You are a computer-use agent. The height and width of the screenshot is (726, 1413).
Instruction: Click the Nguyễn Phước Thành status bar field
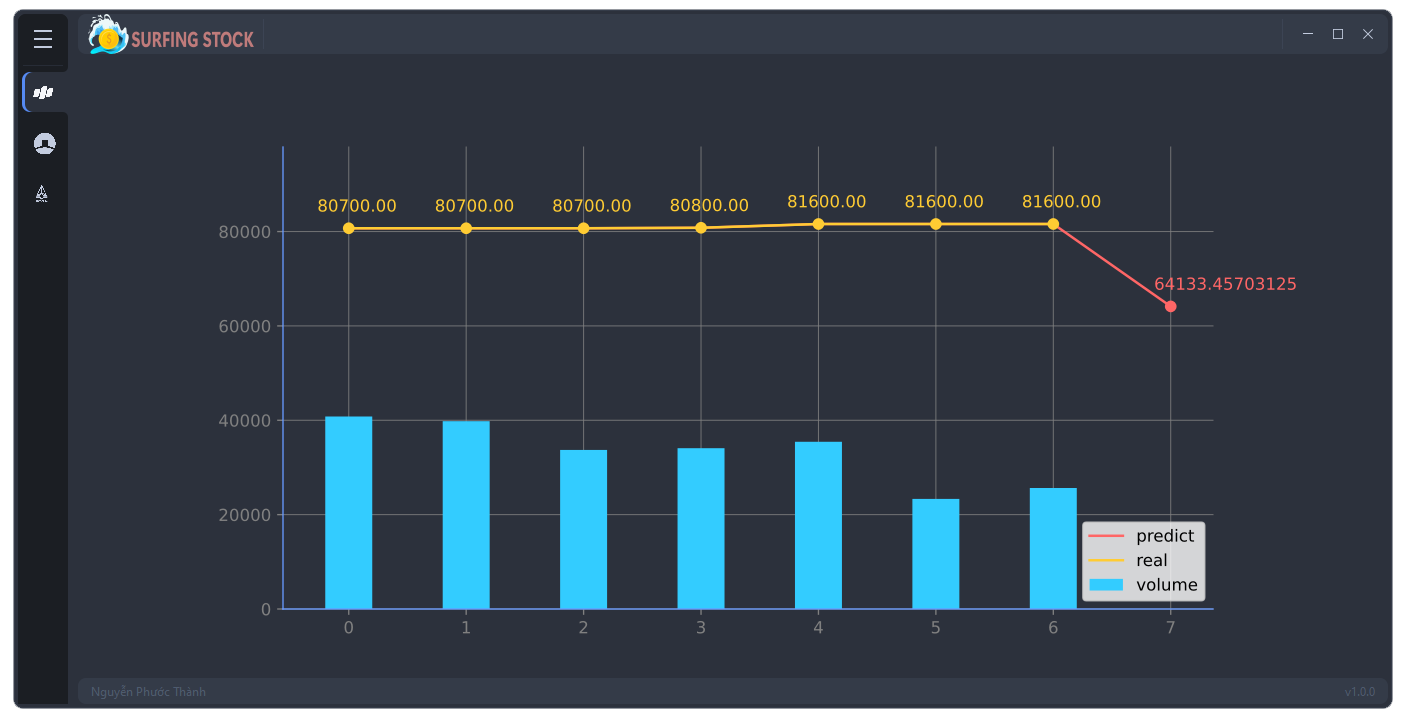click(148, 690)
